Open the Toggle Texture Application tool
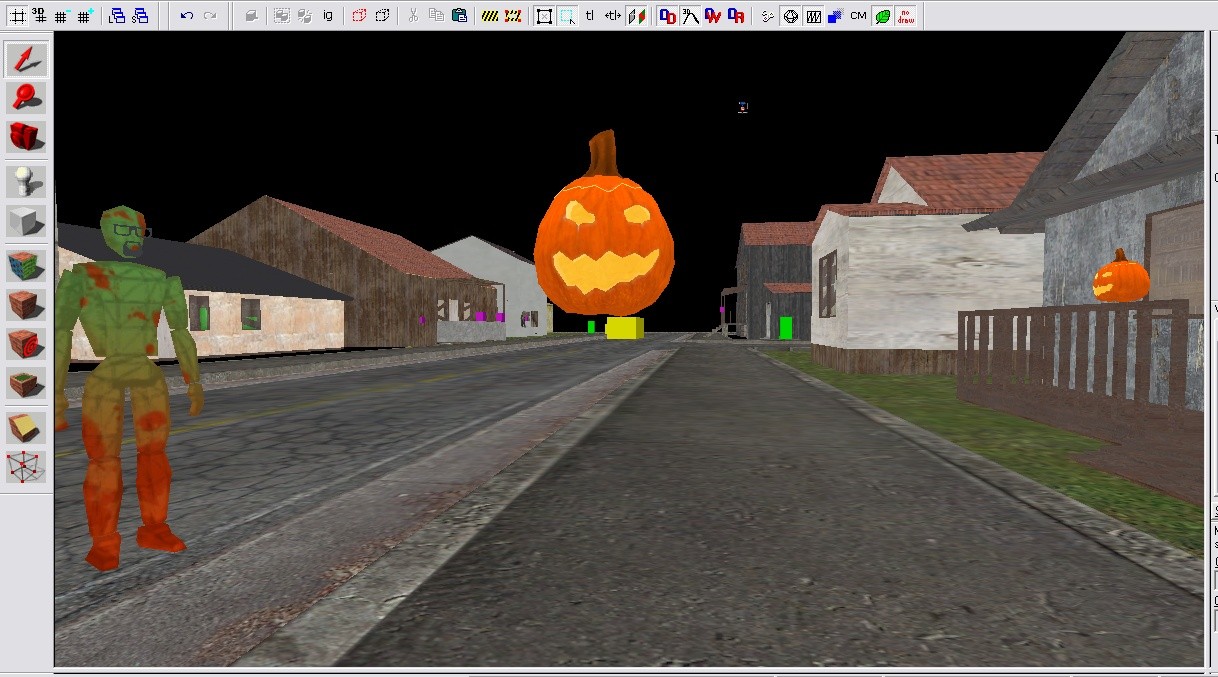This screenshot has height=677, width=1218. pyautogui.click(x=26, y=266)
